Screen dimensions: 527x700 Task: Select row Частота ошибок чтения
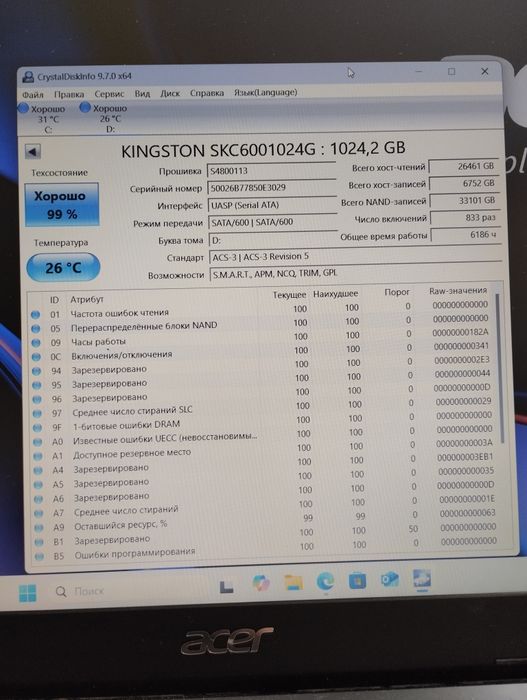point(260,311)
